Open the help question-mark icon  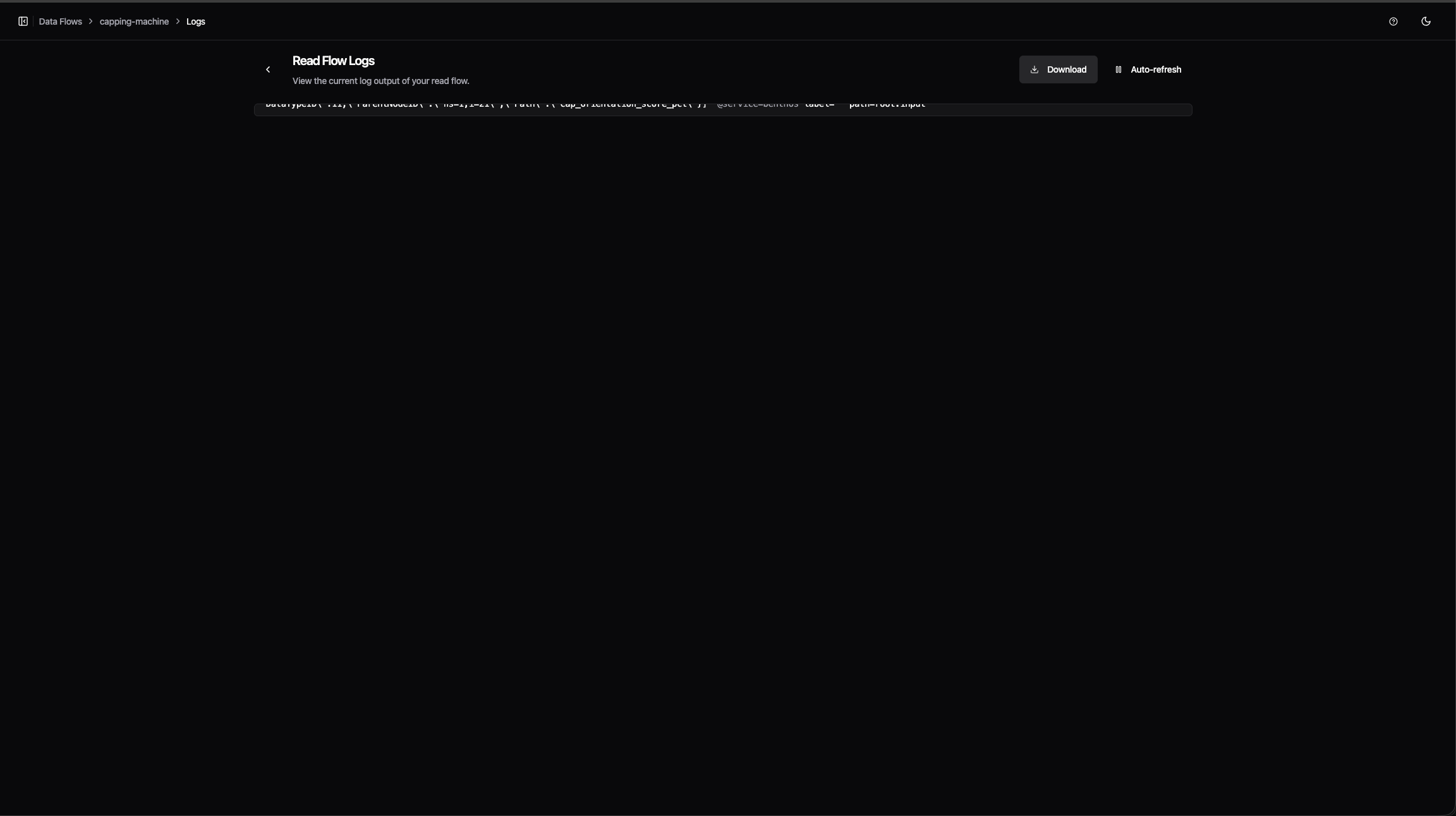coord(1393,21)
